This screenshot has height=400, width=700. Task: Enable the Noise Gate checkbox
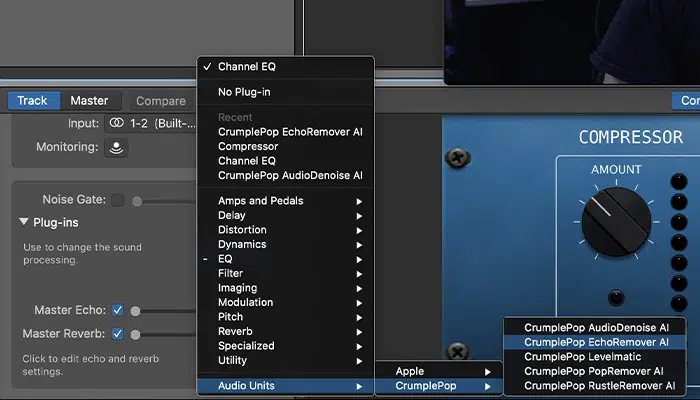coord(118,200)
